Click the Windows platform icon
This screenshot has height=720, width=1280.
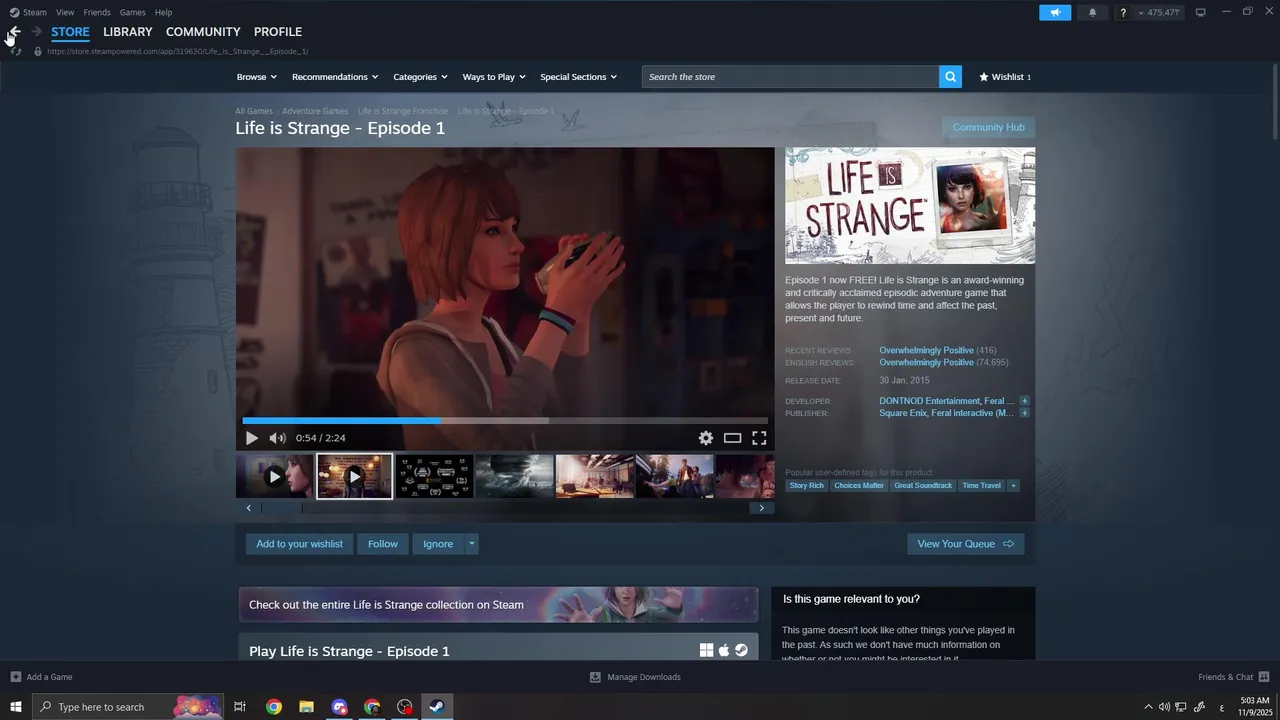click(x=706, y=650)
